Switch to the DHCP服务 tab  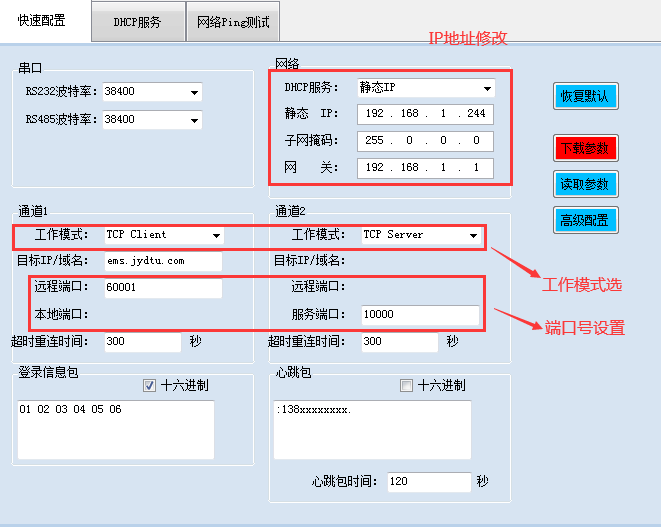coord(137,21)
